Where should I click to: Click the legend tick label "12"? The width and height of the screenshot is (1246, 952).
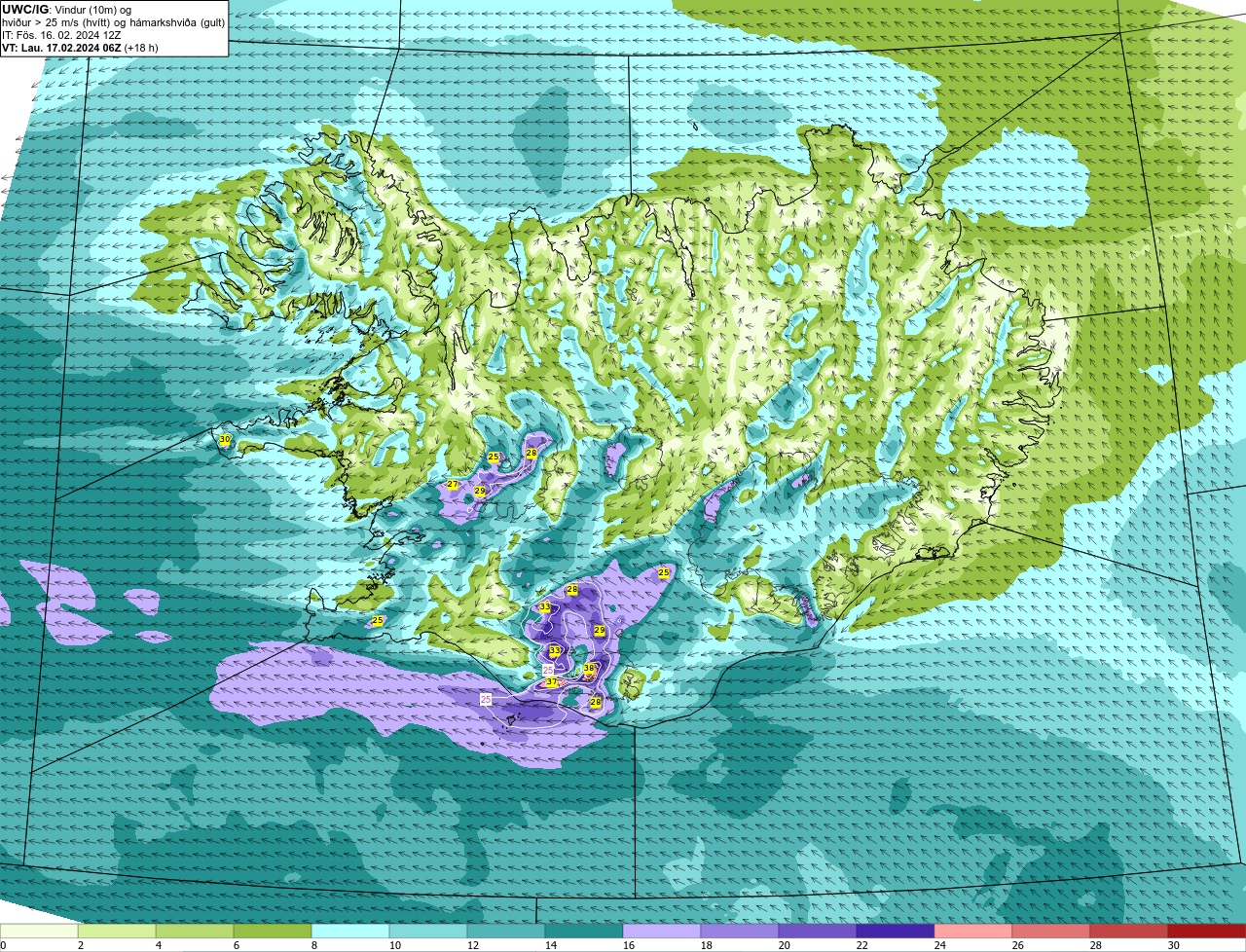(x=473, y=945)
